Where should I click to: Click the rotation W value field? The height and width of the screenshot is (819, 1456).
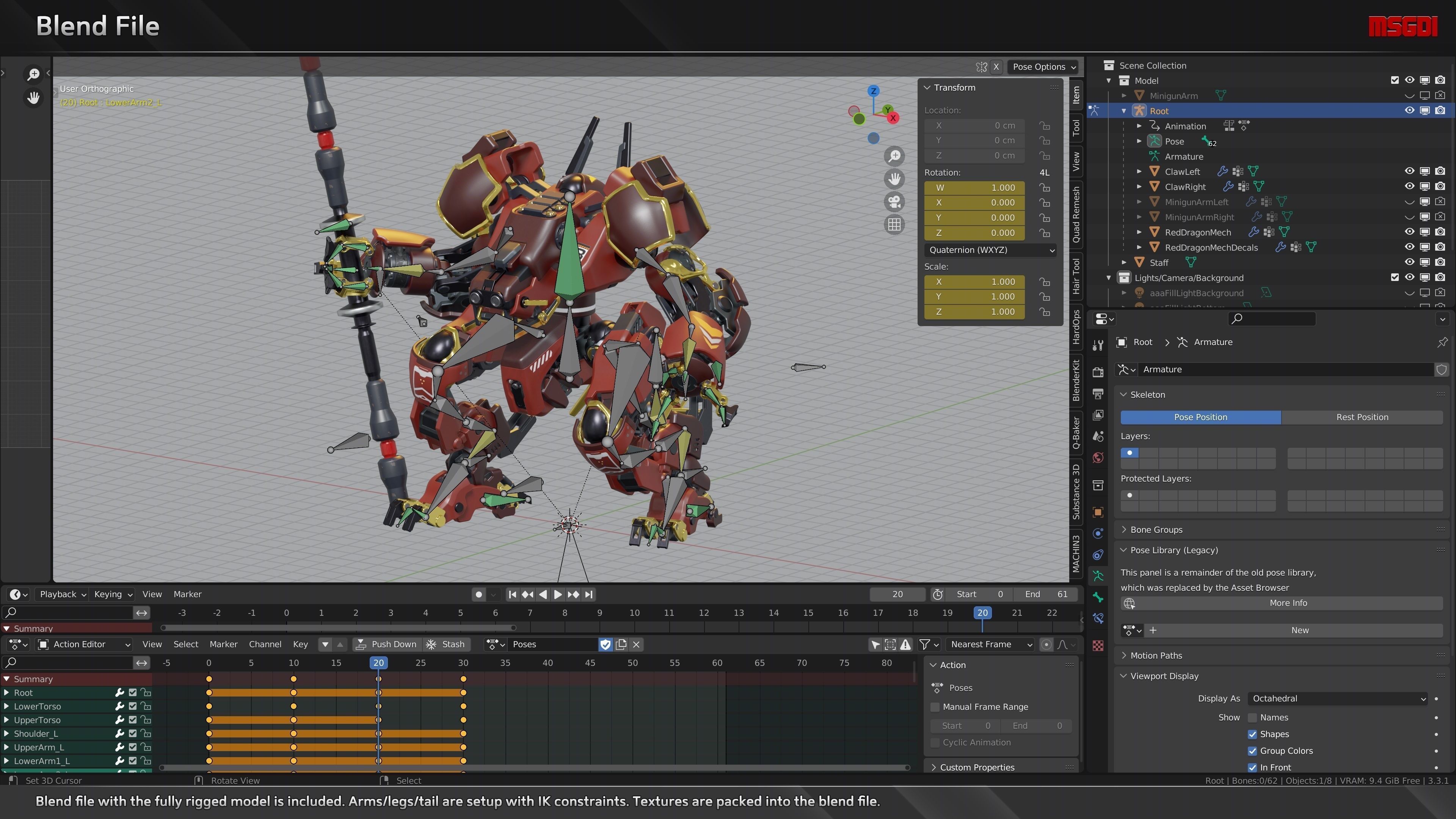coord(974,188)
